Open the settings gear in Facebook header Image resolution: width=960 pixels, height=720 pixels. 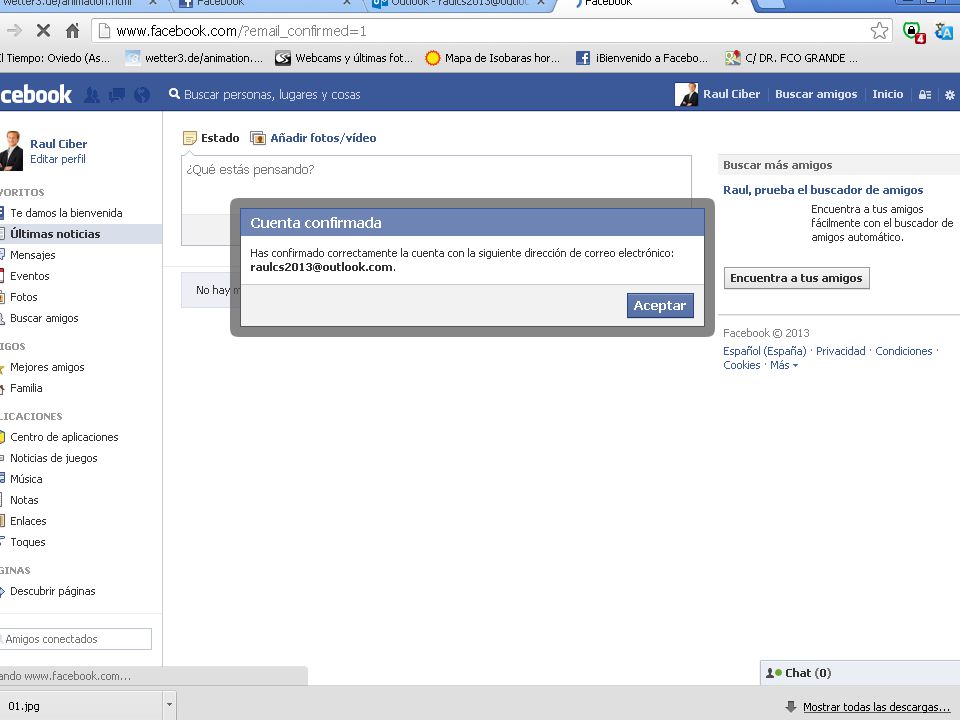950,94
